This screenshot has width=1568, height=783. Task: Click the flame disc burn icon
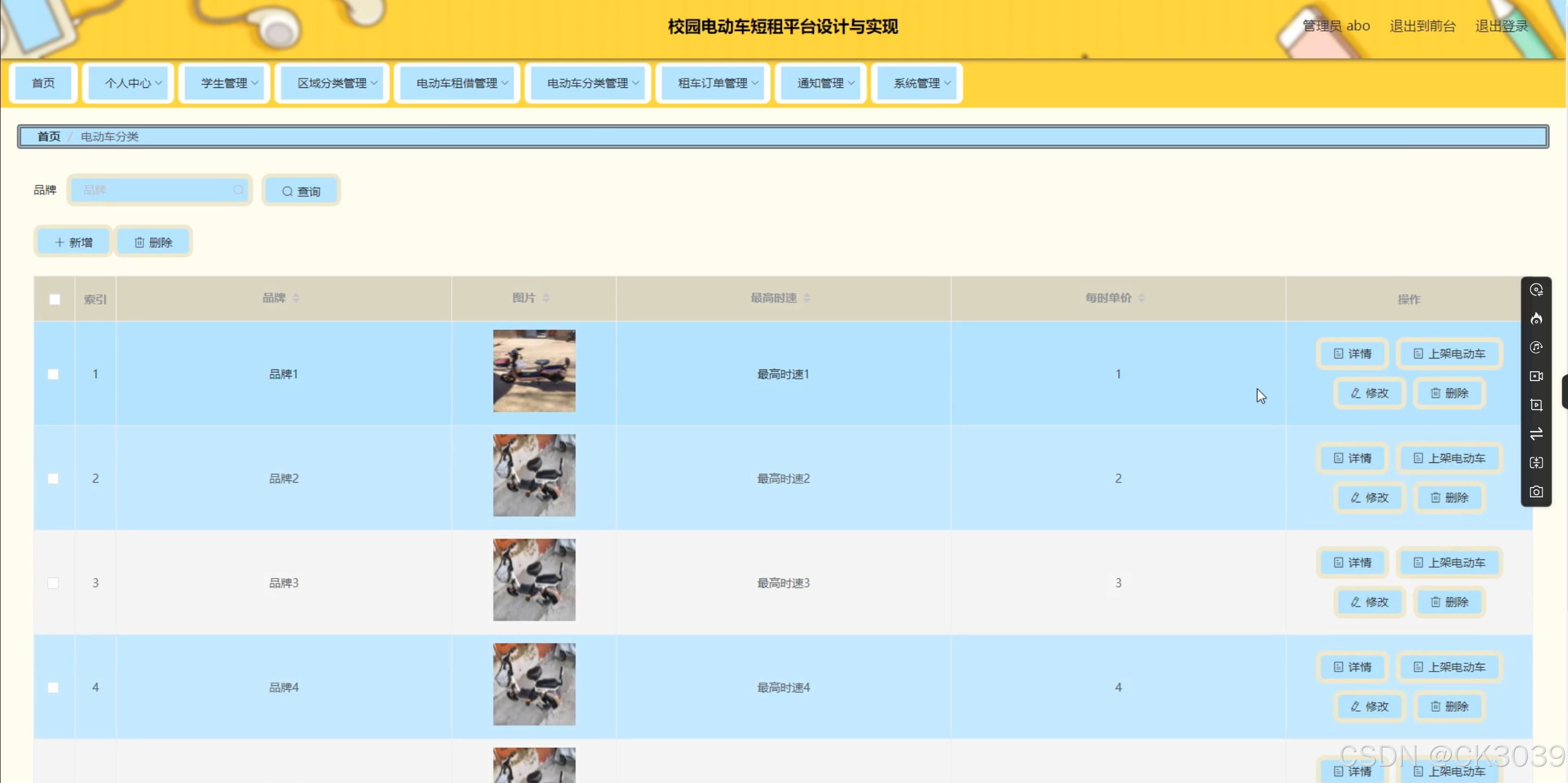tap(1536, 318)
